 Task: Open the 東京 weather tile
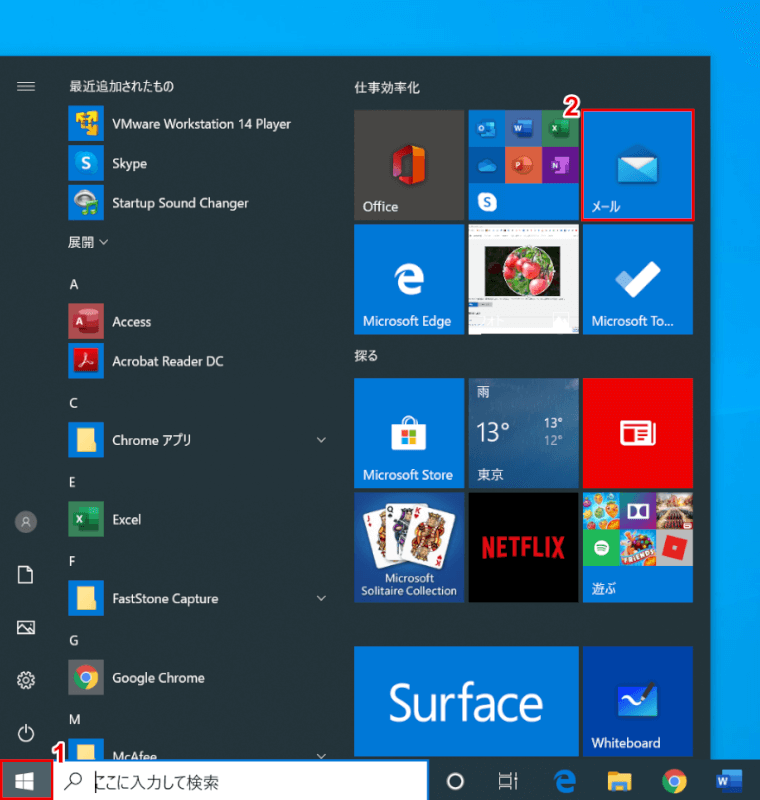(523, 433)
